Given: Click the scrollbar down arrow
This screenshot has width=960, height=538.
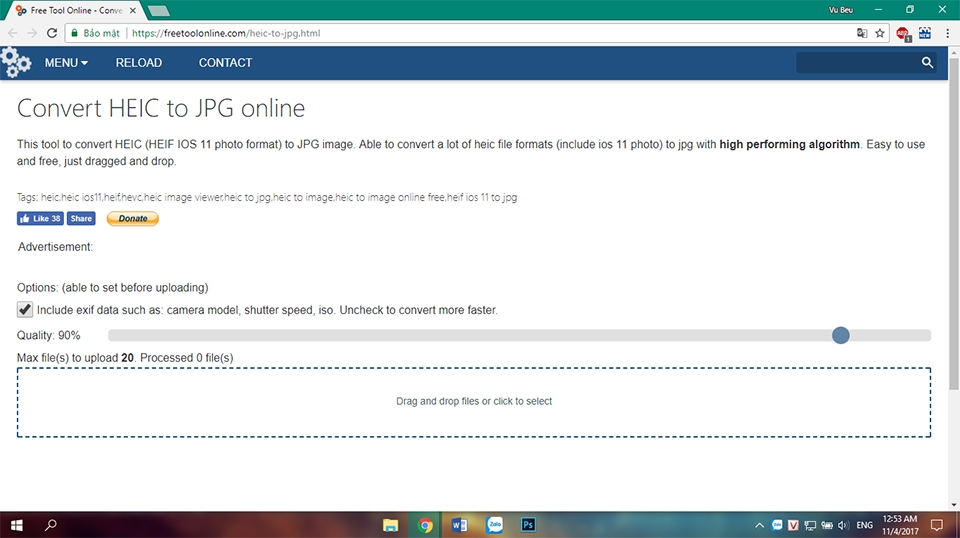Looking at the screenshot, I should (954, 506).
